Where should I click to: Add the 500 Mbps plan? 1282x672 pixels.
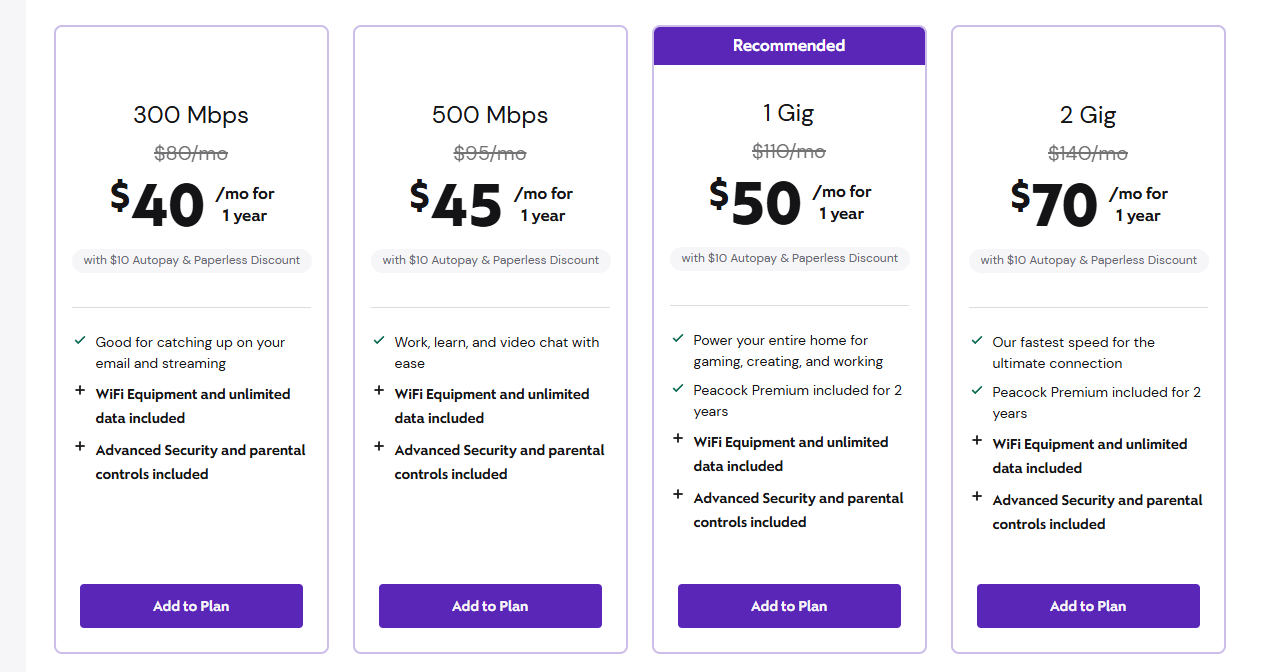click(490, 606)
